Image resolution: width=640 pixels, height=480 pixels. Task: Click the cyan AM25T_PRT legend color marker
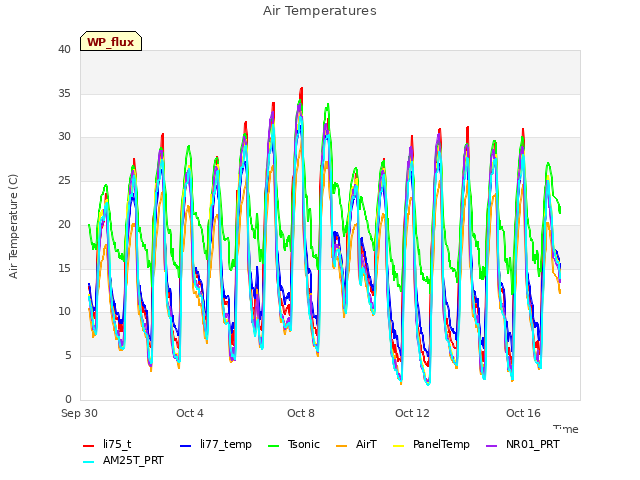click(x=89, y=462)
